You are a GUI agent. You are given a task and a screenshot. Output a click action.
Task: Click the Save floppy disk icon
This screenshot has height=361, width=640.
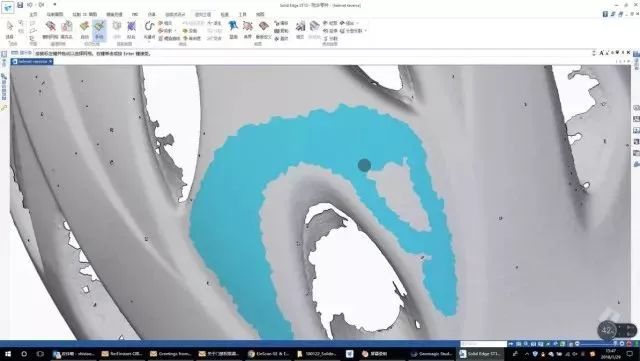tap(20, 5)
